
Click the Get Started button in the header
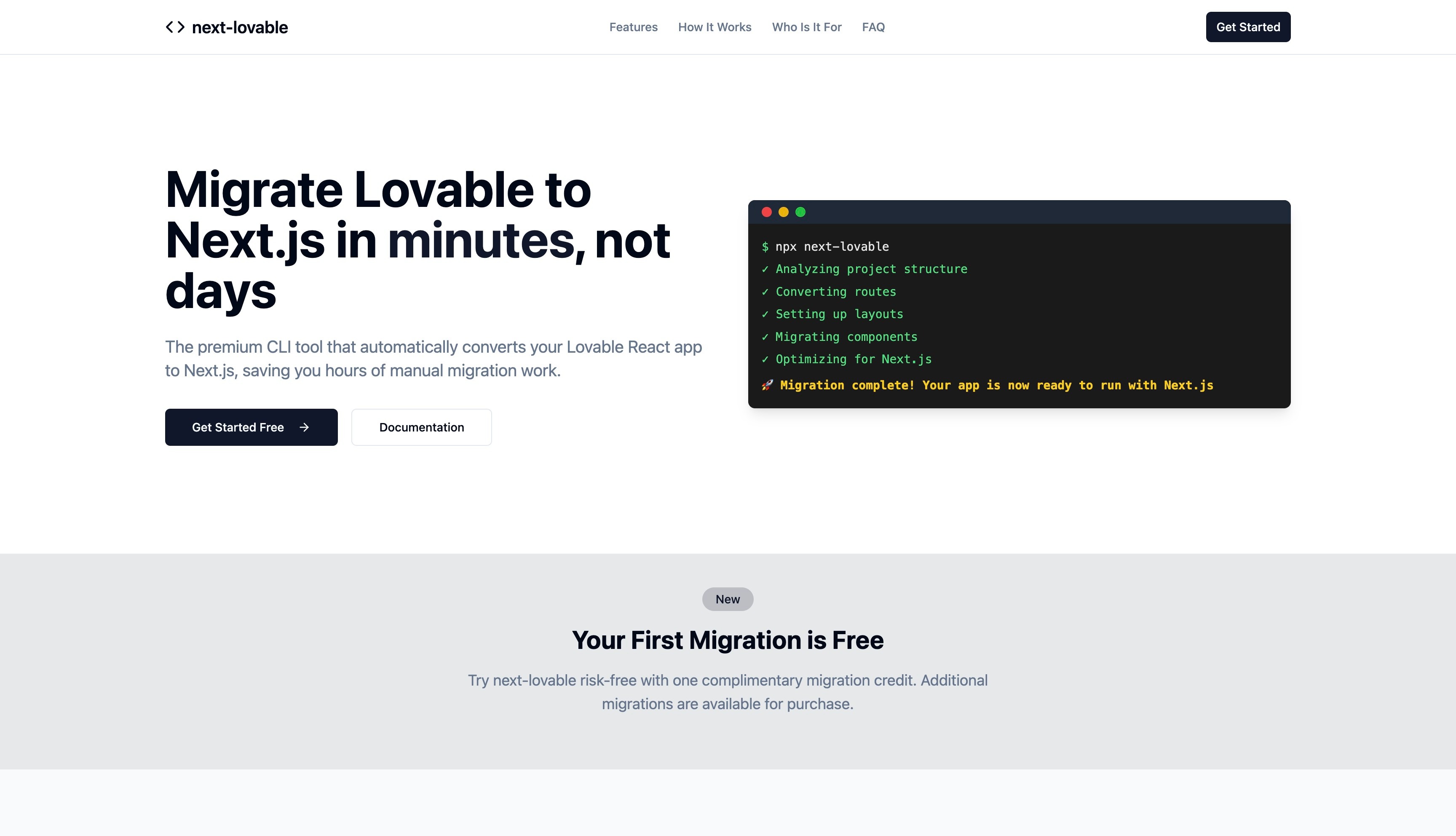point(1248,27)
